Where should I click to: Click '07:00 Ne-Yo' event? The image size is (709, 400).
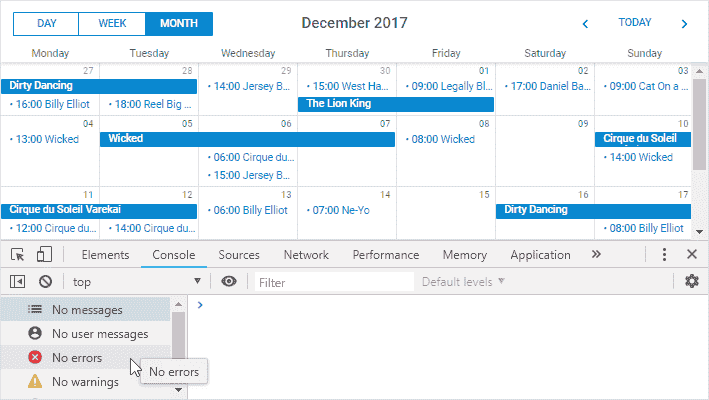pos(338,211)
